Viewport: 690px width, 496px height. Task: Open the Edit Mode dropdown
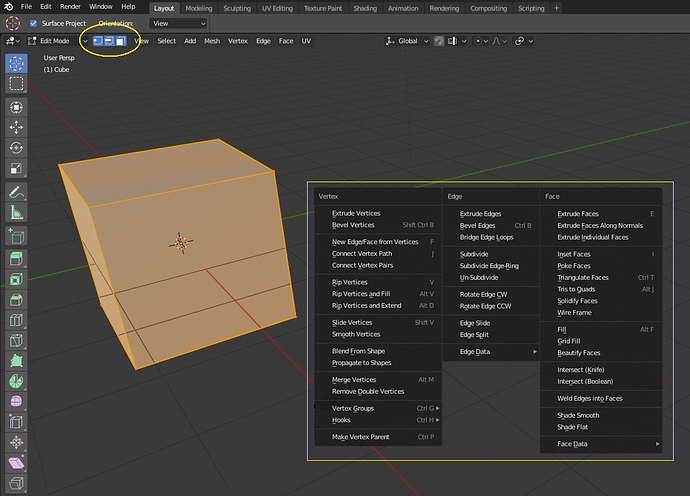click(x=57, y=41)
